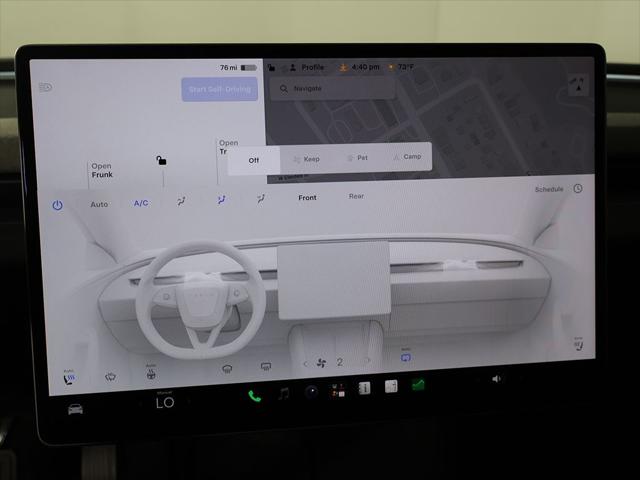This screenshot has width=640, height=480.
Task: Switch to the Rear climate tab
Action: click(x=356, y=196)
